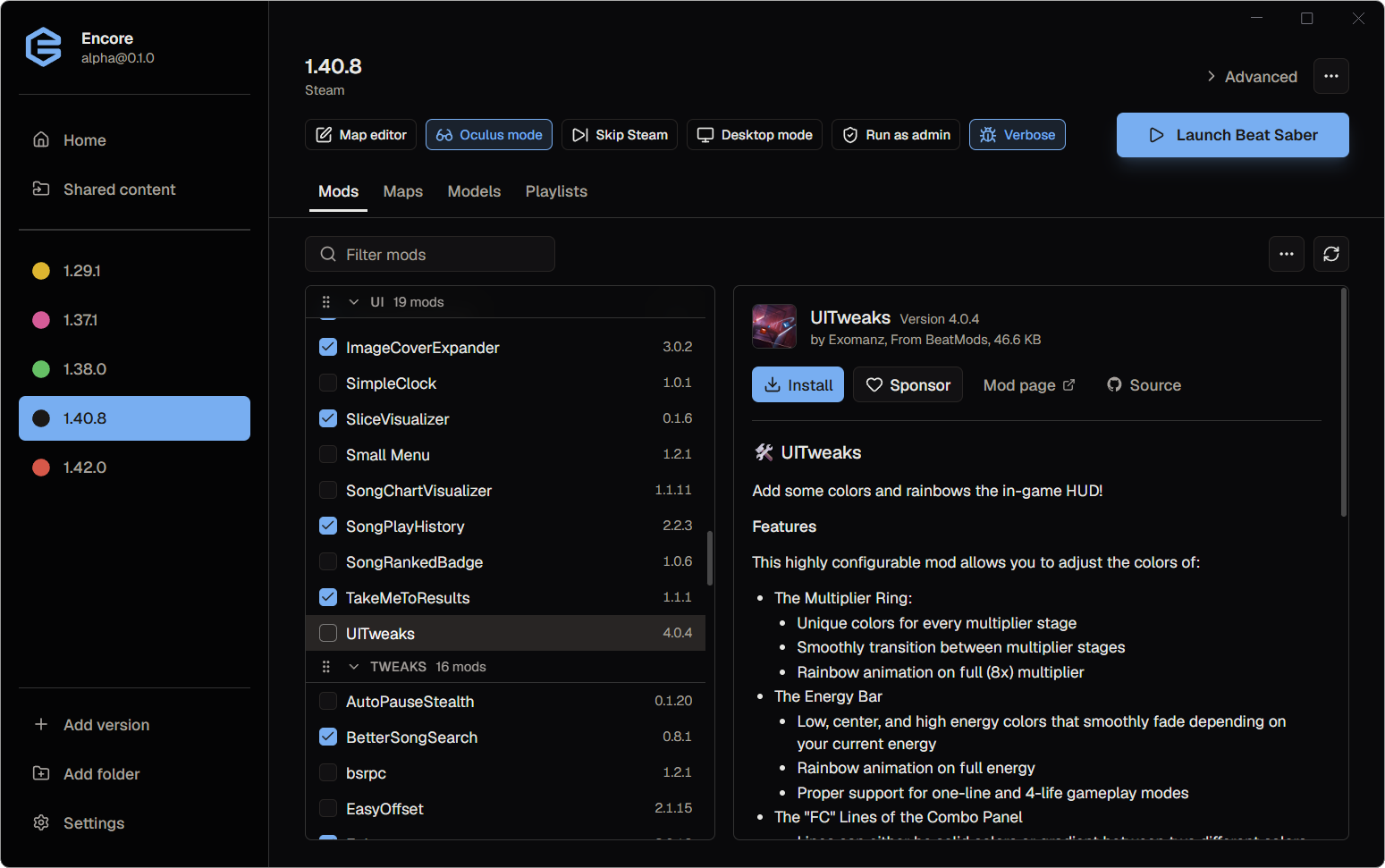1385x868 pixels.
Task: Select version 1.38.0 with green dot
Action: click(134, 369)
